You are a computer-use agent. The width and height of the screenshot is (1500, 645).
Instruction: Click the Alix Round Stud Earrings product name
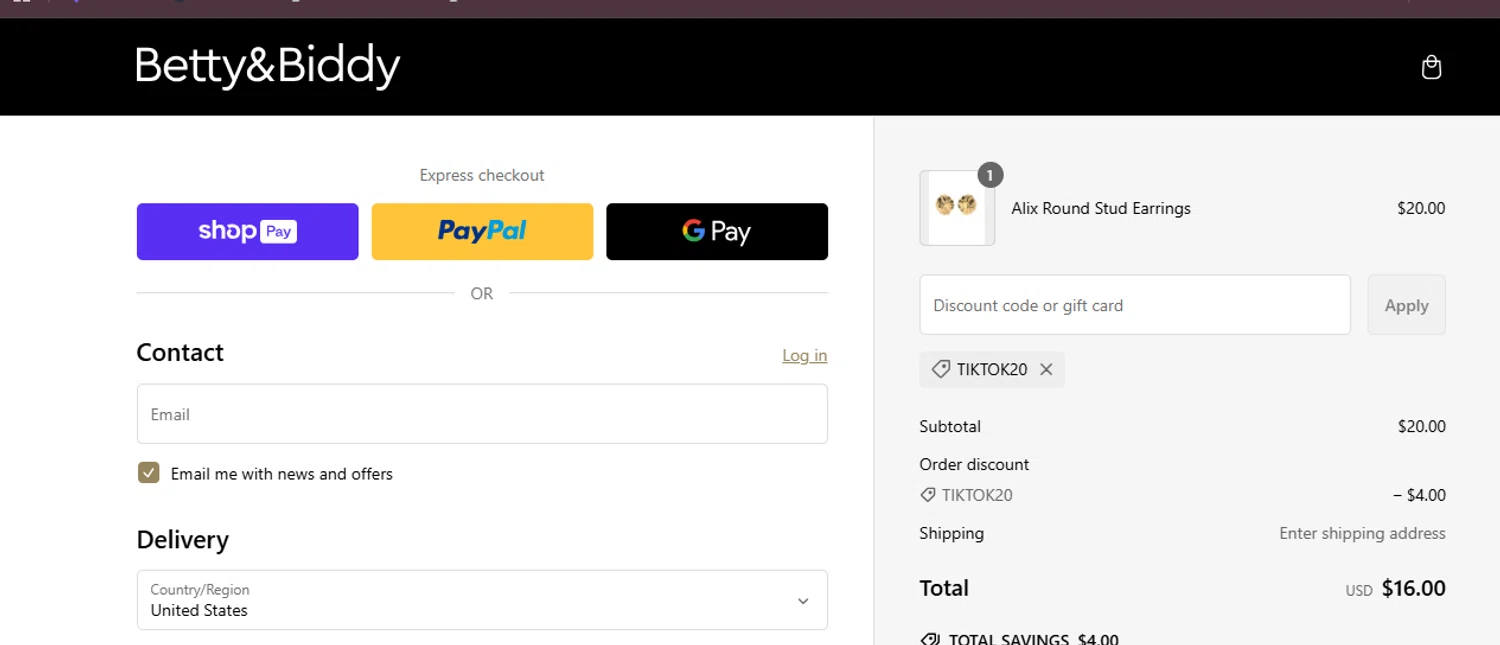(1101, 208)
